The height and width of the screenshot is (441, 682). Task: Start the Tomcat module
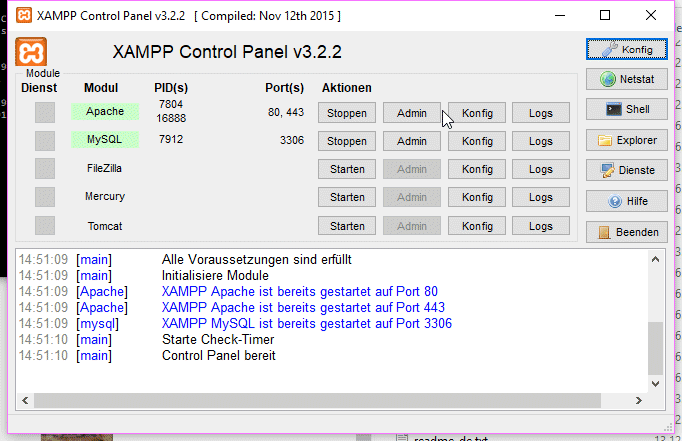[x=347, y=226]
